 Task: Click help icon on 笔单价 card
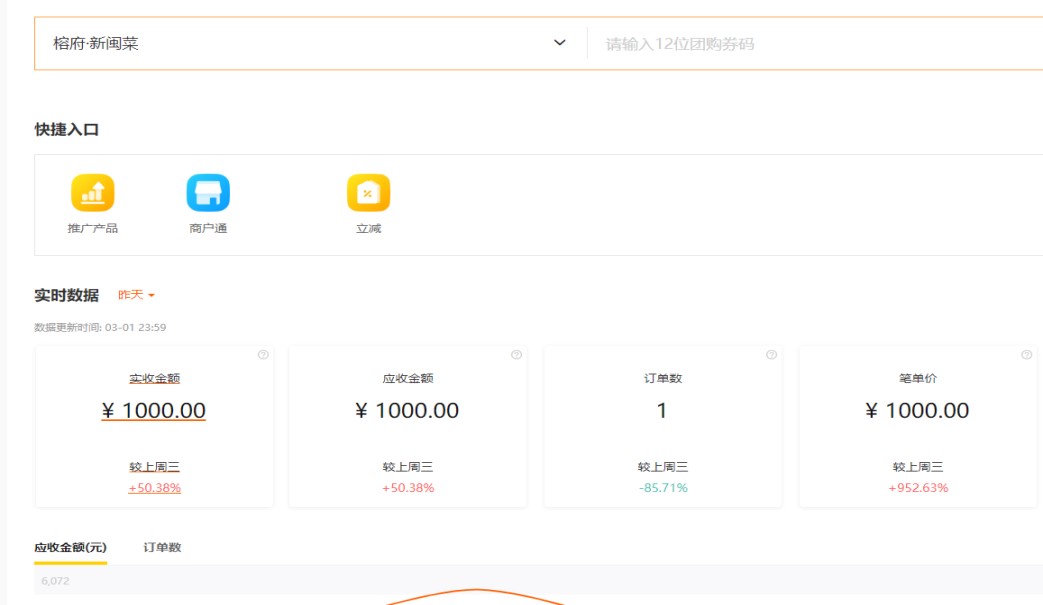1026,355
